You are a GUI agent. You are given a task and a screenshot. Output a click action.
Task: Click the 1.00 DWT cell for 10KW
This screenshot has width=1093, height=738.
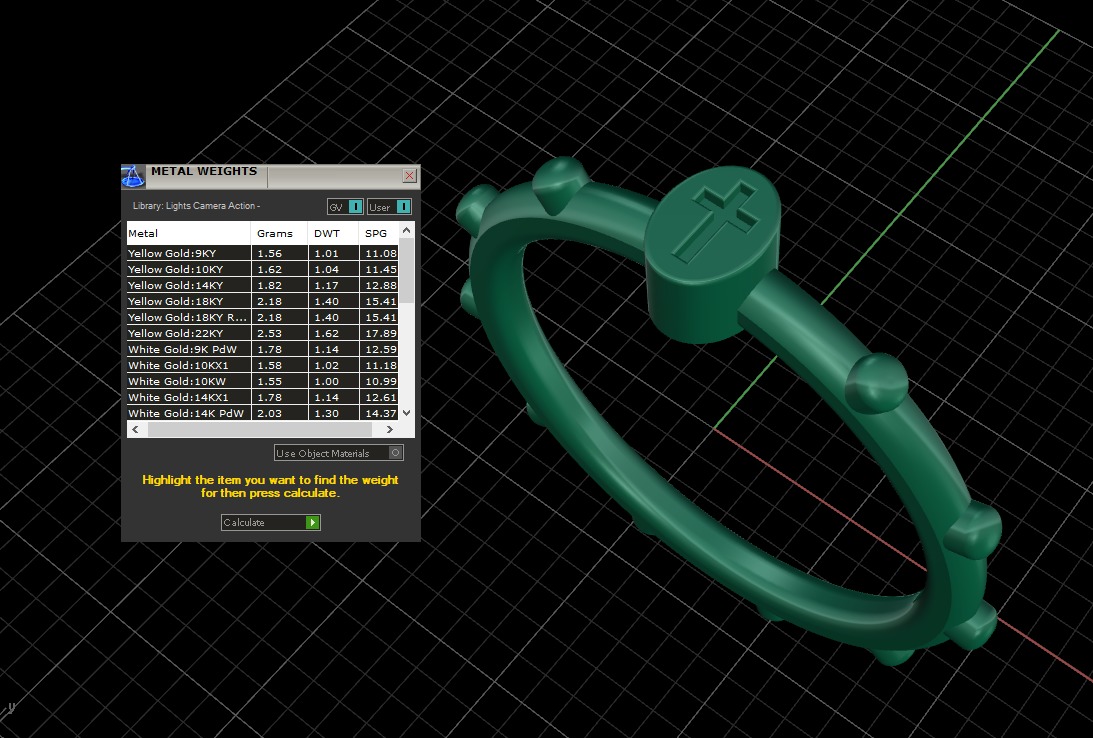[x=333, y=381]
